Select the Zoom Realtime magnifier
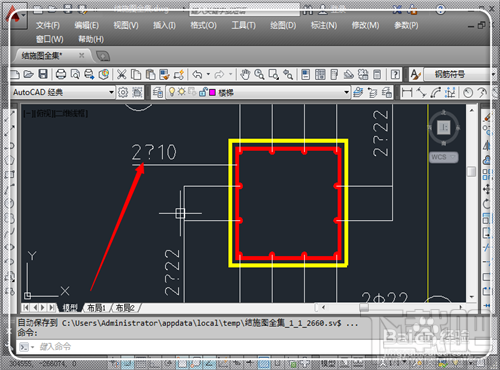The height and width of the screenshot is (370, 500). (x=259, y=74)
